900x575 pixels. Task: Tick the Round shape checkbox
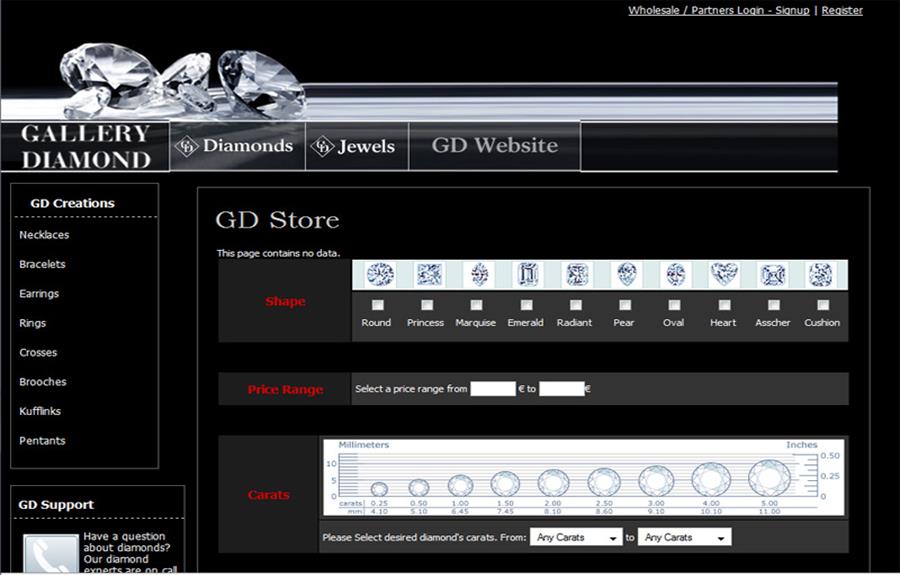click(x=378, y=305)
